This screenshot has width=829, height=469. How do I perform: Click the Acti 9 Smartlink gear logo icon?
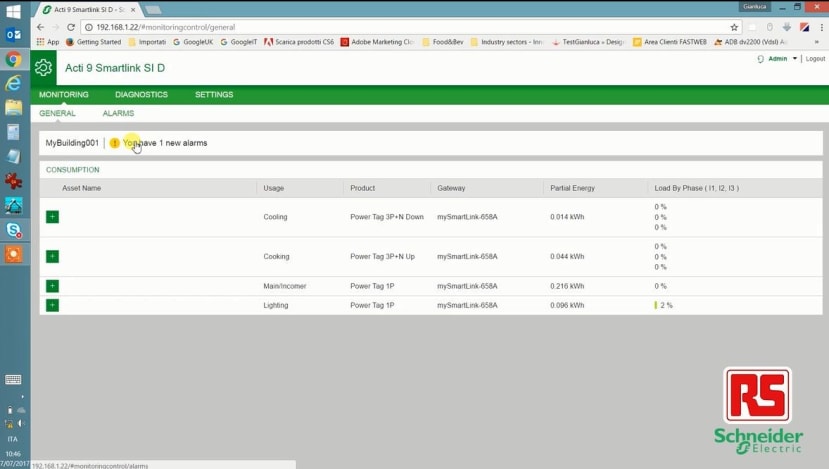click(43, 68)
